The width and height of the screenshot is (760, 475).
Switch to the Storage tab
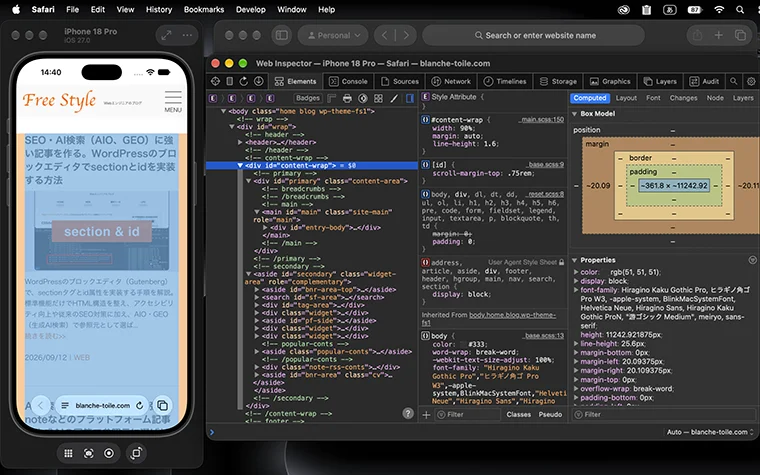coord(558,81)
